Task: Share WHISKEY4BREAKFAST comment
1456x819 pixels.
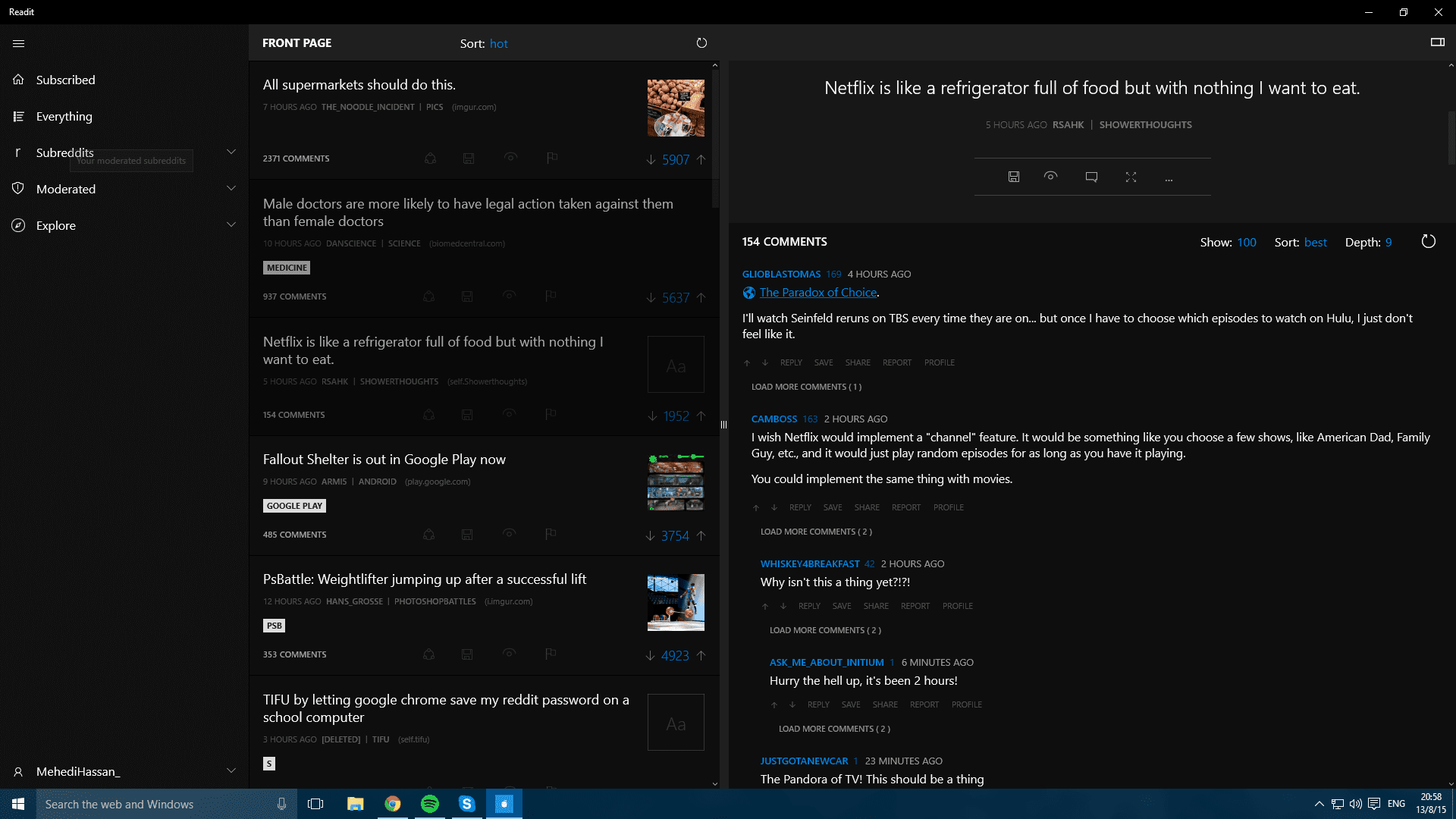Action: (x=876, y=606)
